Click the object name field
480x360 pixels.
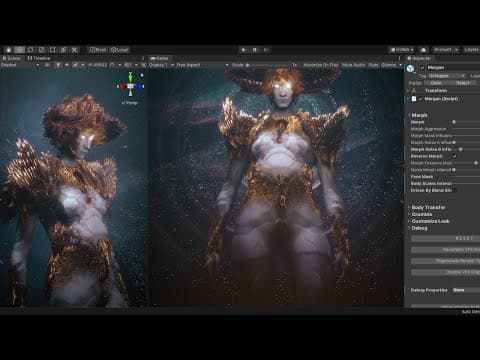point(453,68)
